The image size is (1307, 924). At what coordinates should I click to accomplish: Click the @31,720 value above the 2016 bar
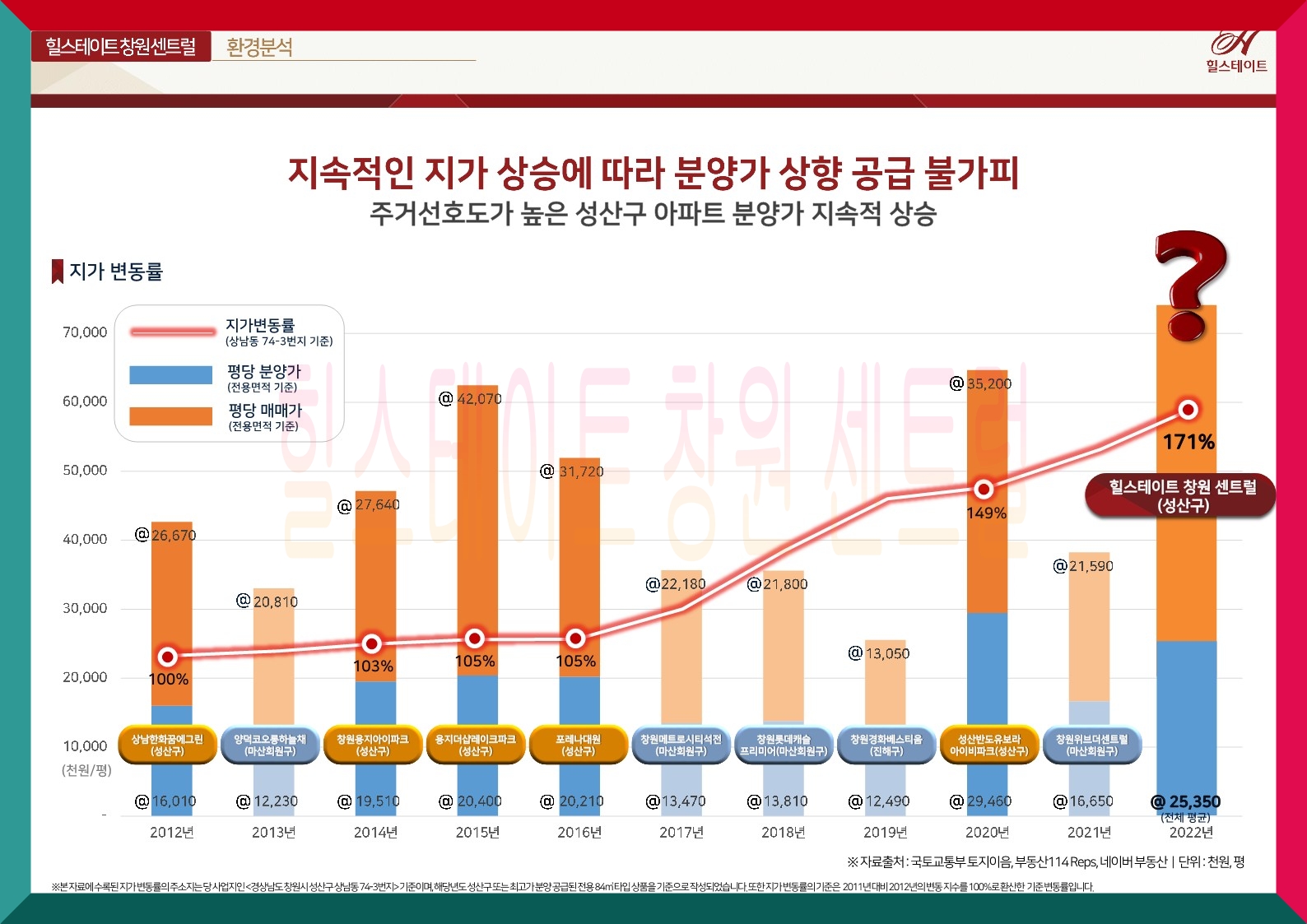(572, 471)
